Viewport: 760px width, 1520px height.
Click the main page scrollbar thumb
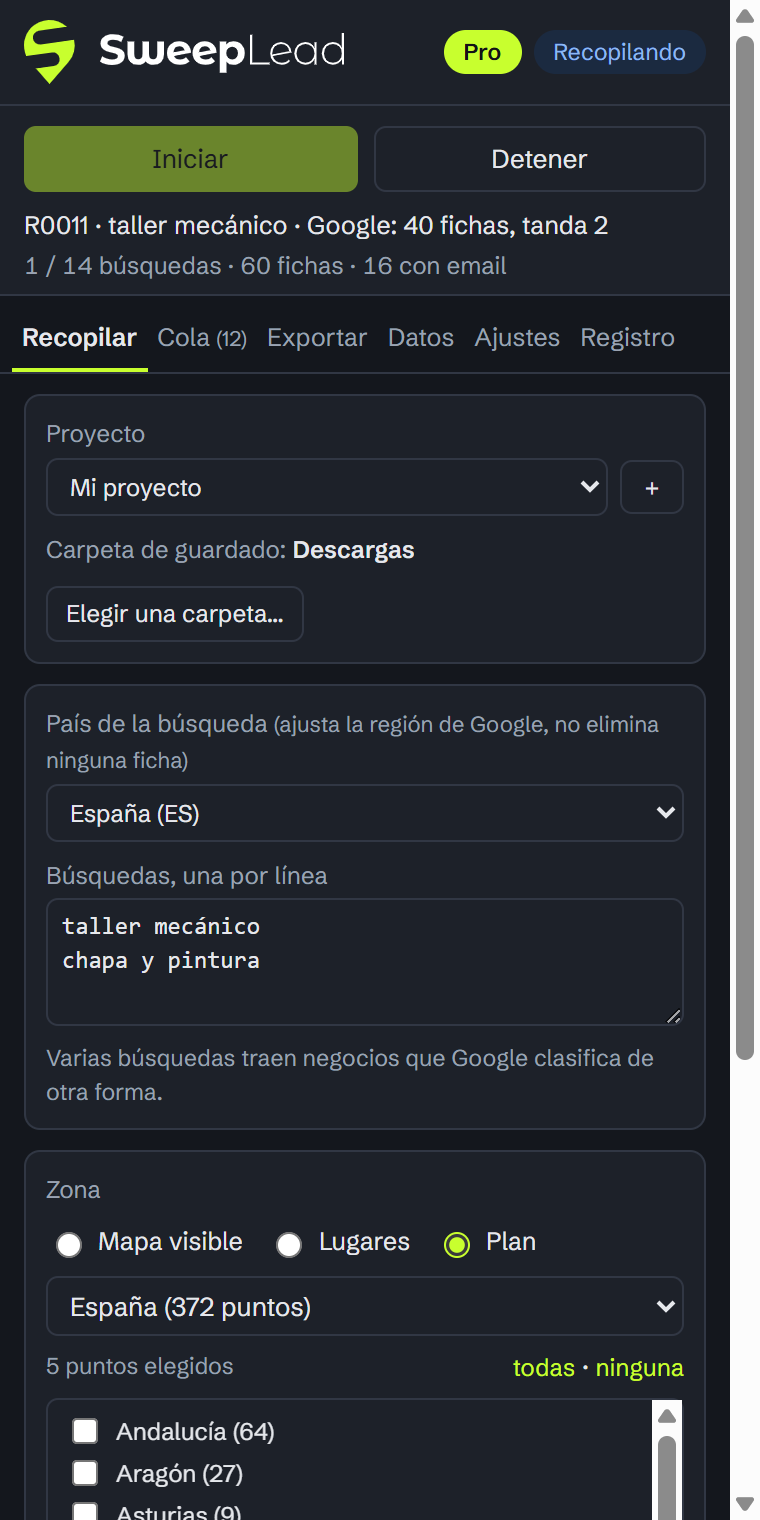click(745, 548)
